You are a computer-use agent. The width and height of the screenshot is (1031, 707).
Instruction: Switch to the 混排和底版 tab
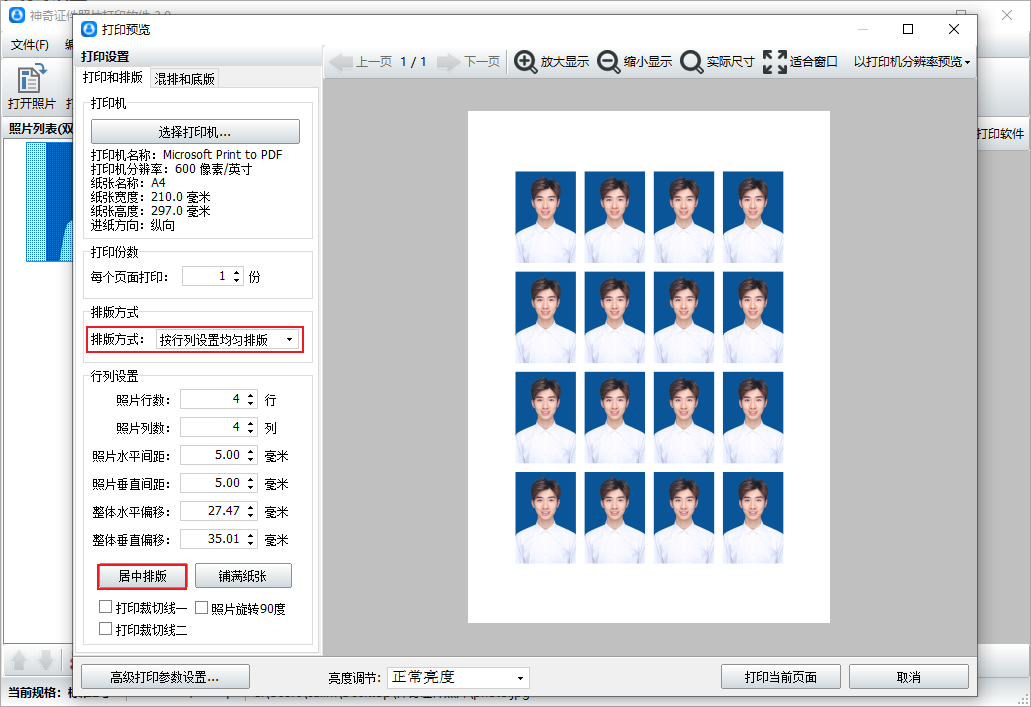(x=184, y=79)
